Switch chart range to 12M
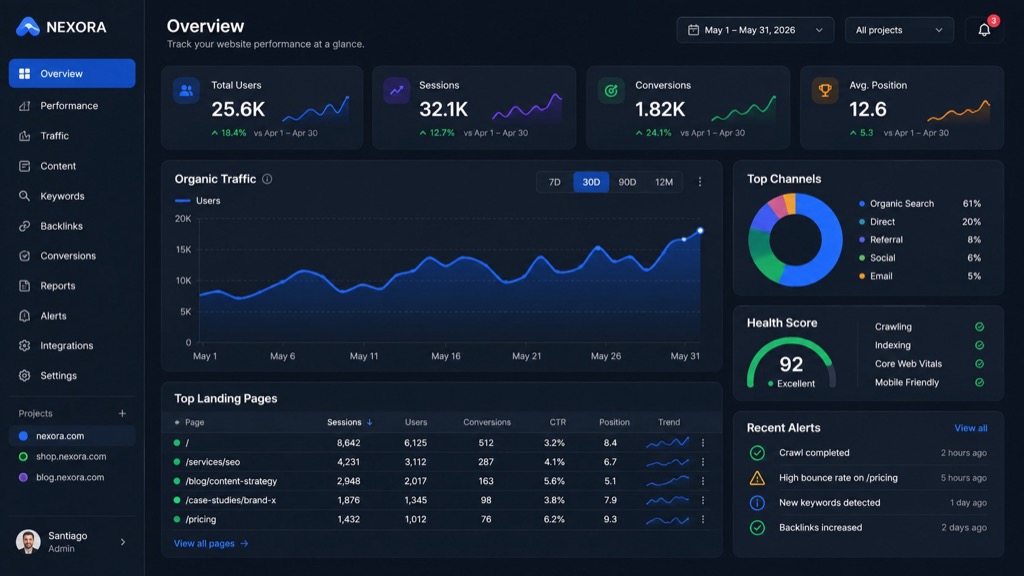Screen dimensions: 1024x576 (664, 182)
